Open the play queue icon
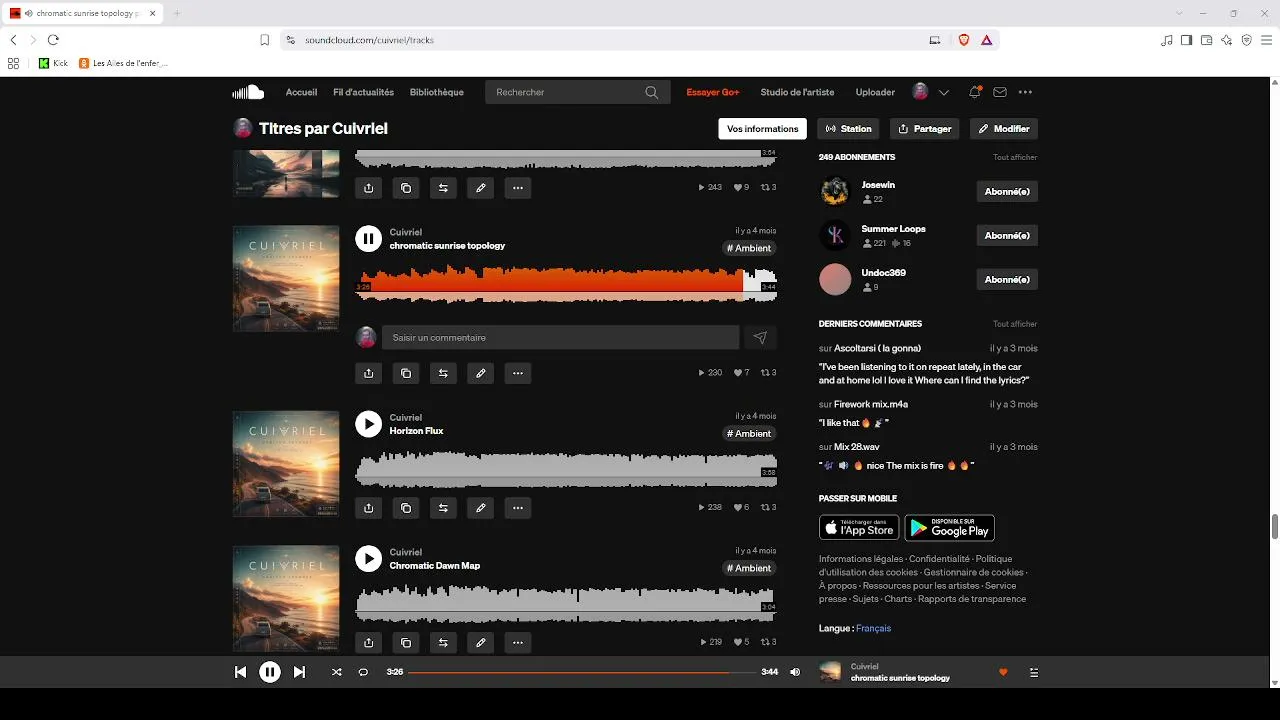Screen dimensions: 1280x720 [x=1034, y=673]
